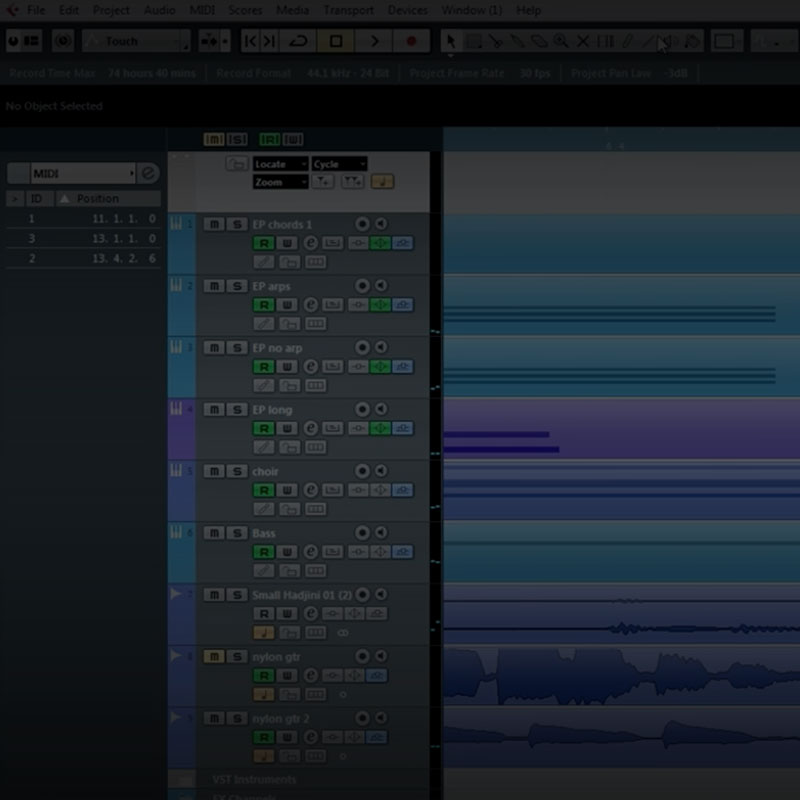Image resolution: width=800 pixels, height=800 pixels.
Task: Select the Erase tool
Action: tap(539, 41)
